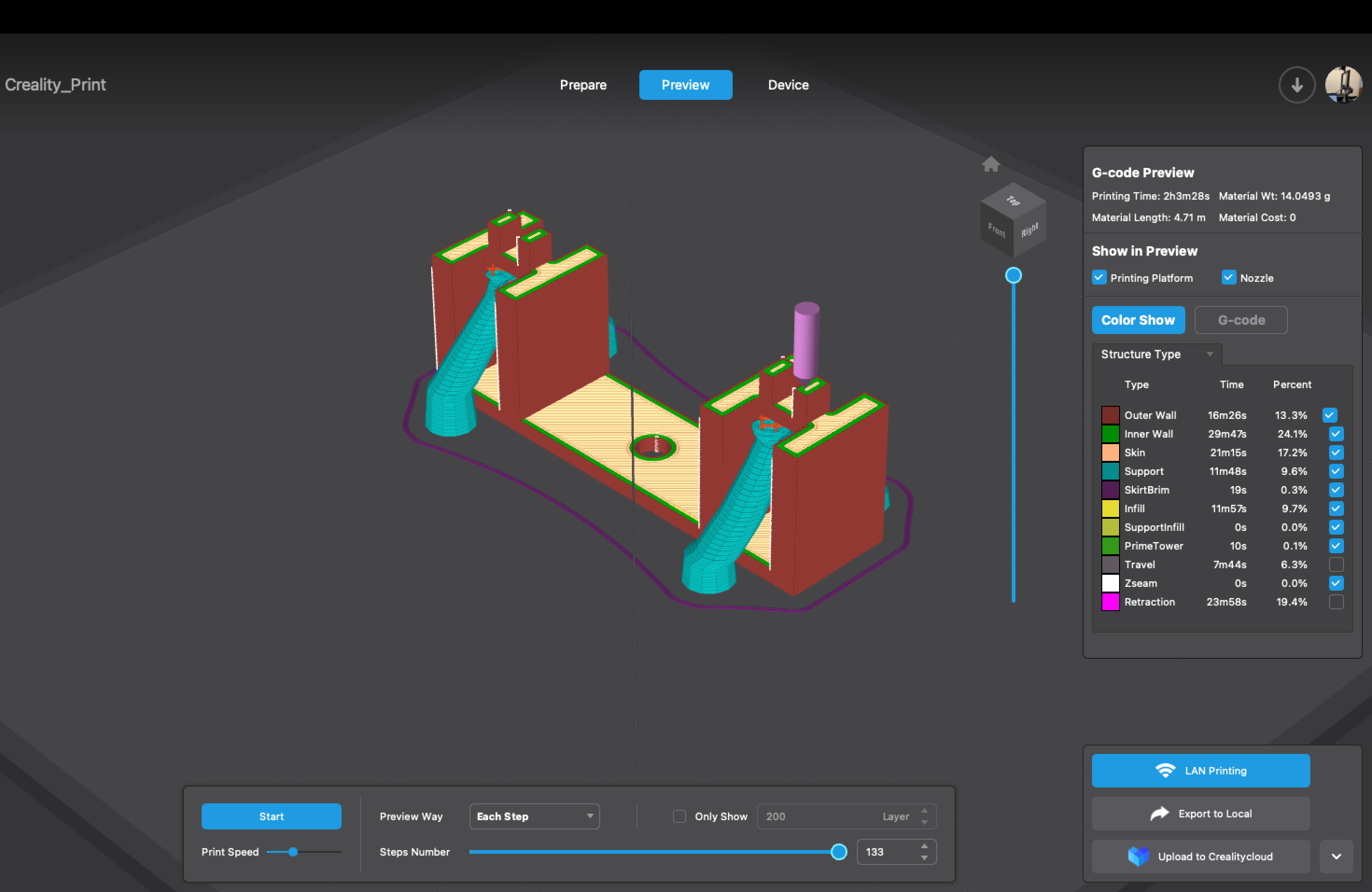This screenshot has height=892, width=1372.
Task: Uncheck the Nozzle checkbox
Action: click(x=1228, y=278)
